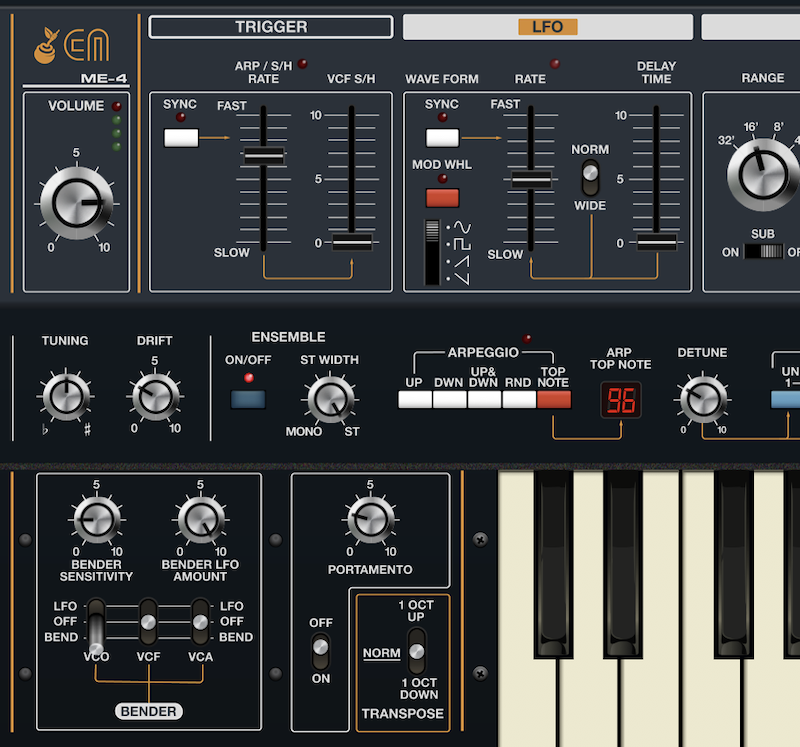Click the ARP/S/H Rate slider handle
Screen dimensions: 800x747
click(264, 156)
